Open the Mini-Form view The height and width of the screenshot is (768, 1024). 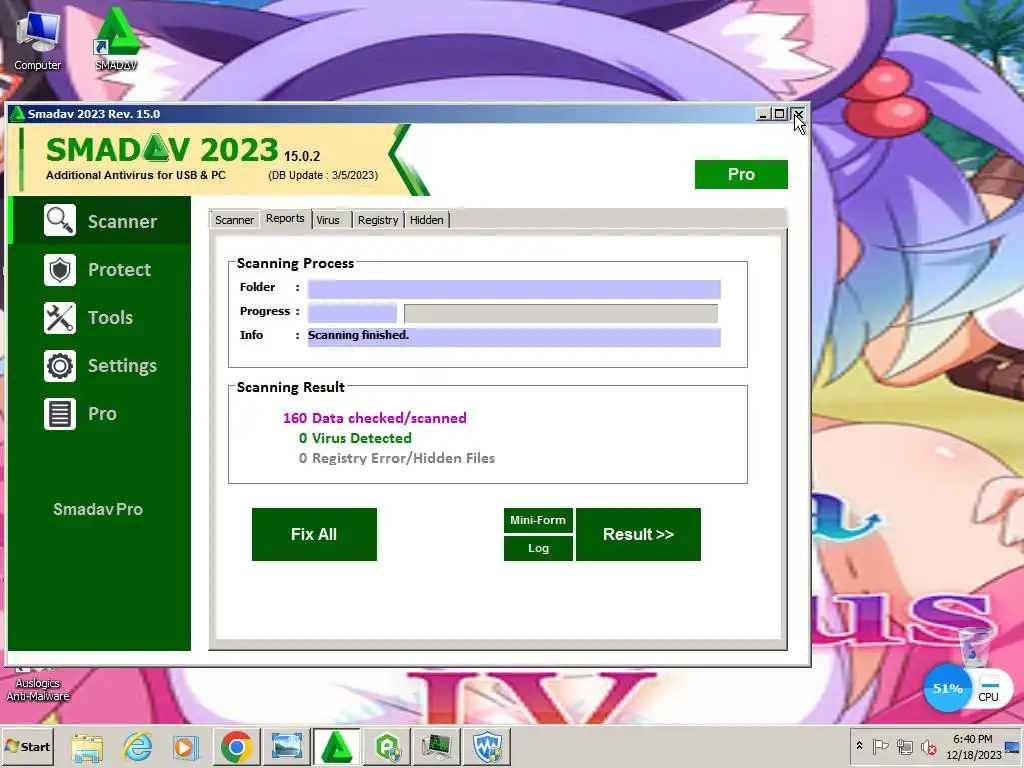[538, 520]
